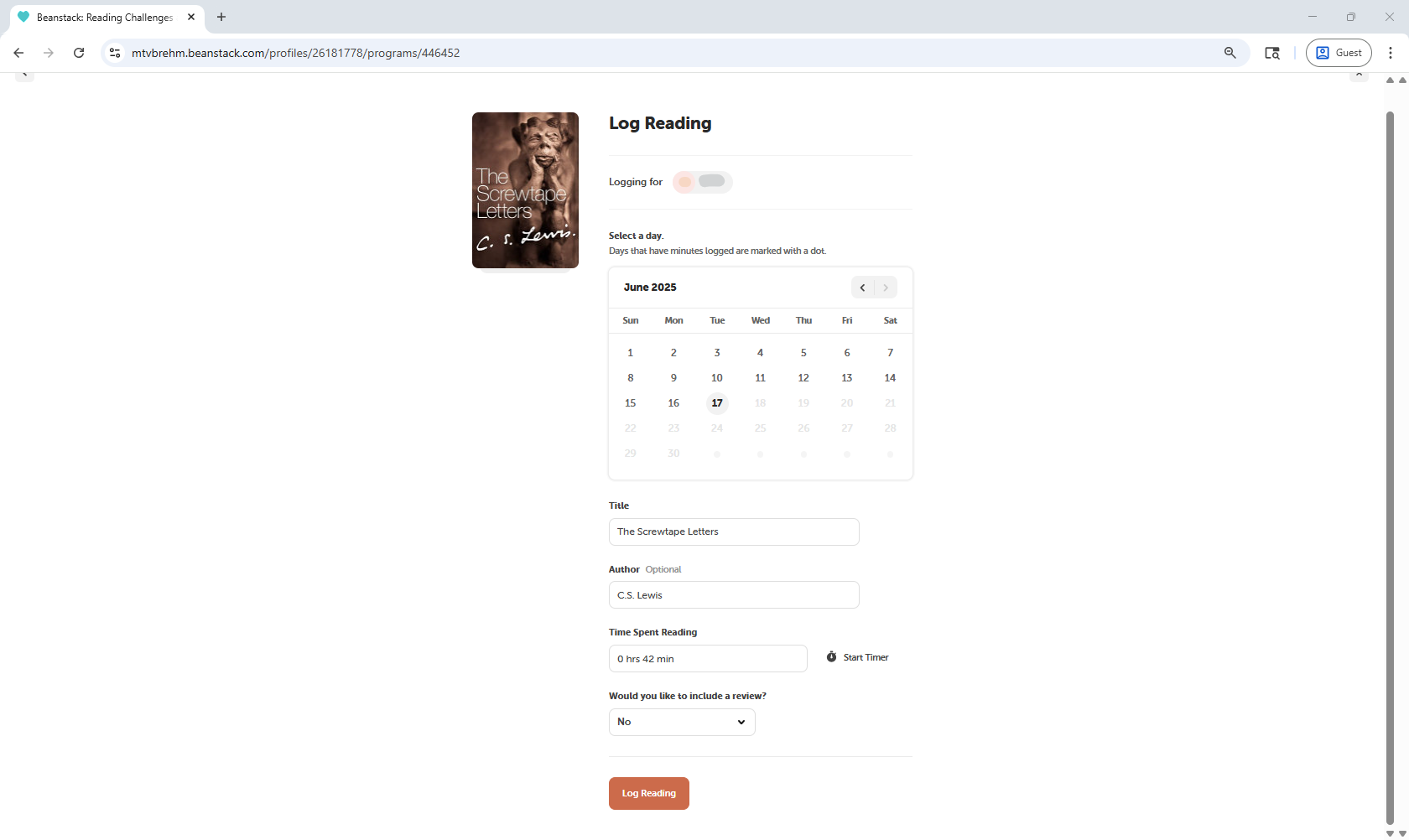The height and width of the screenshot is (840, 1409).
Task: Select June 9 in the calendar
Action: [x=673, y=378]
